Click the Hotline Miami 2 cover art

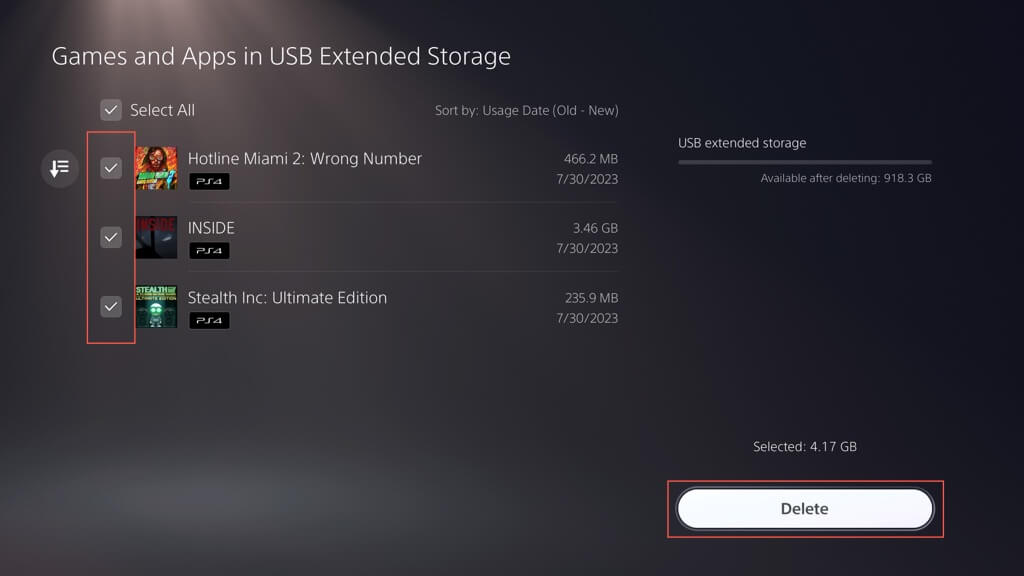click(x=156, y=168)
